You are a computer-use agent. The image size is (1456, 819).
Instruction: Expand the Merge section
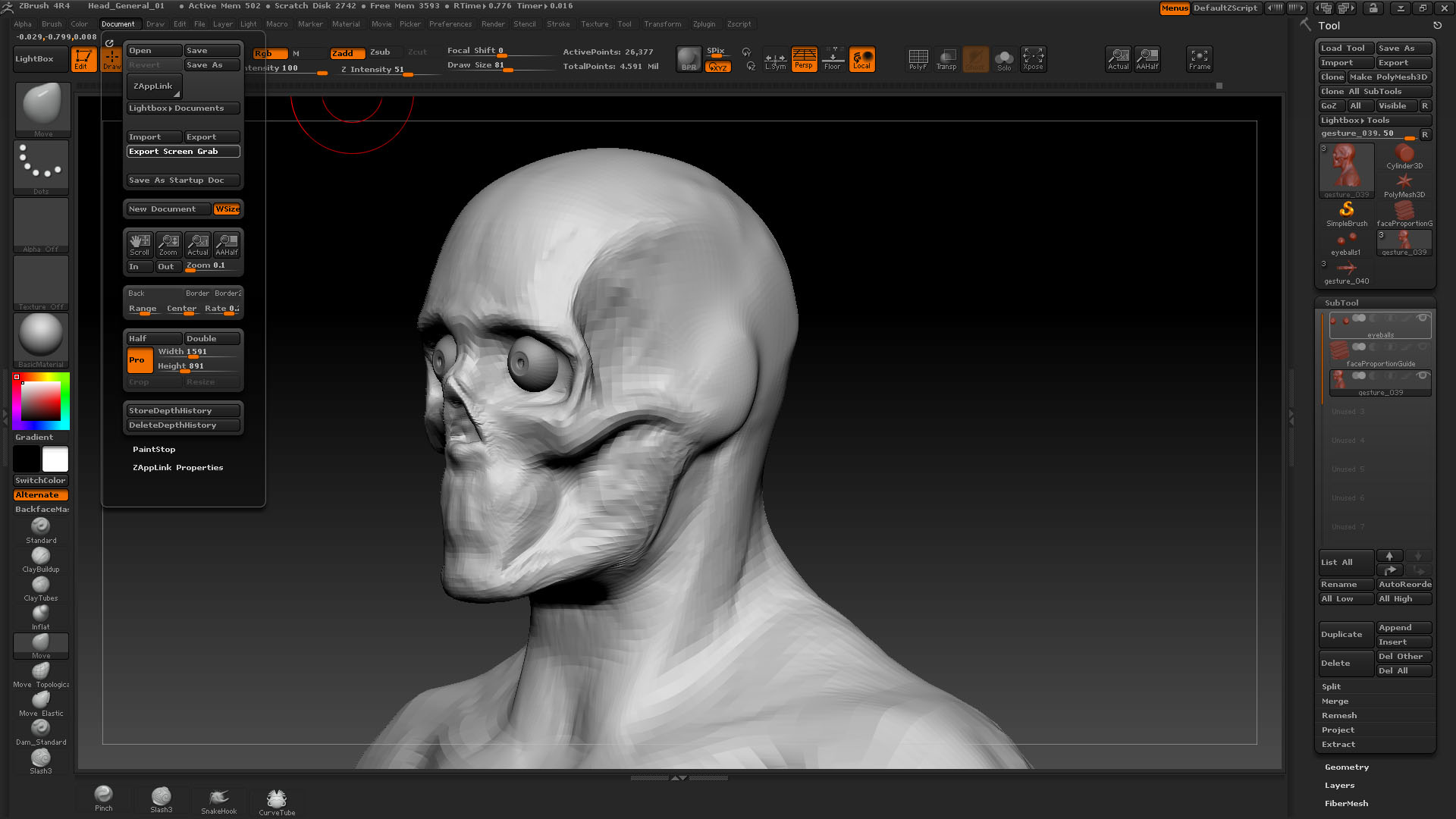[1335, 701]
